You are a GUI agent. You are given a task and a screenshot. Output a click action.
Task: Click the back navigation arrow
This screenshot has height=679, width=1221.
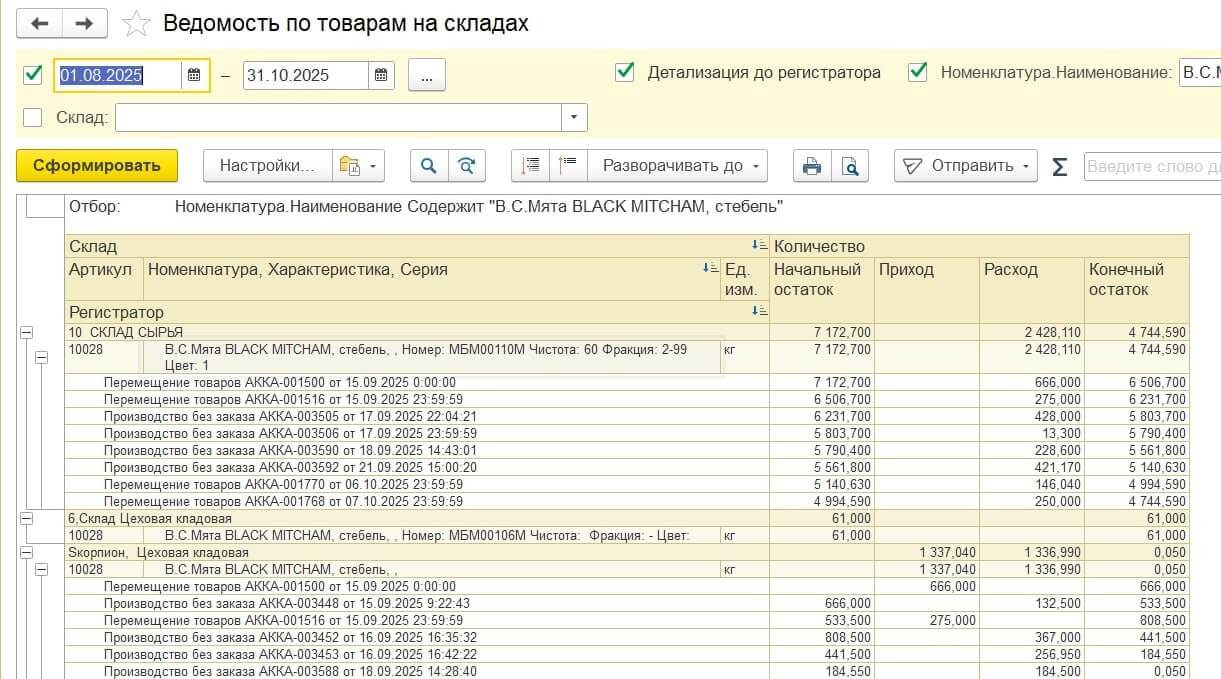[40, 23]
